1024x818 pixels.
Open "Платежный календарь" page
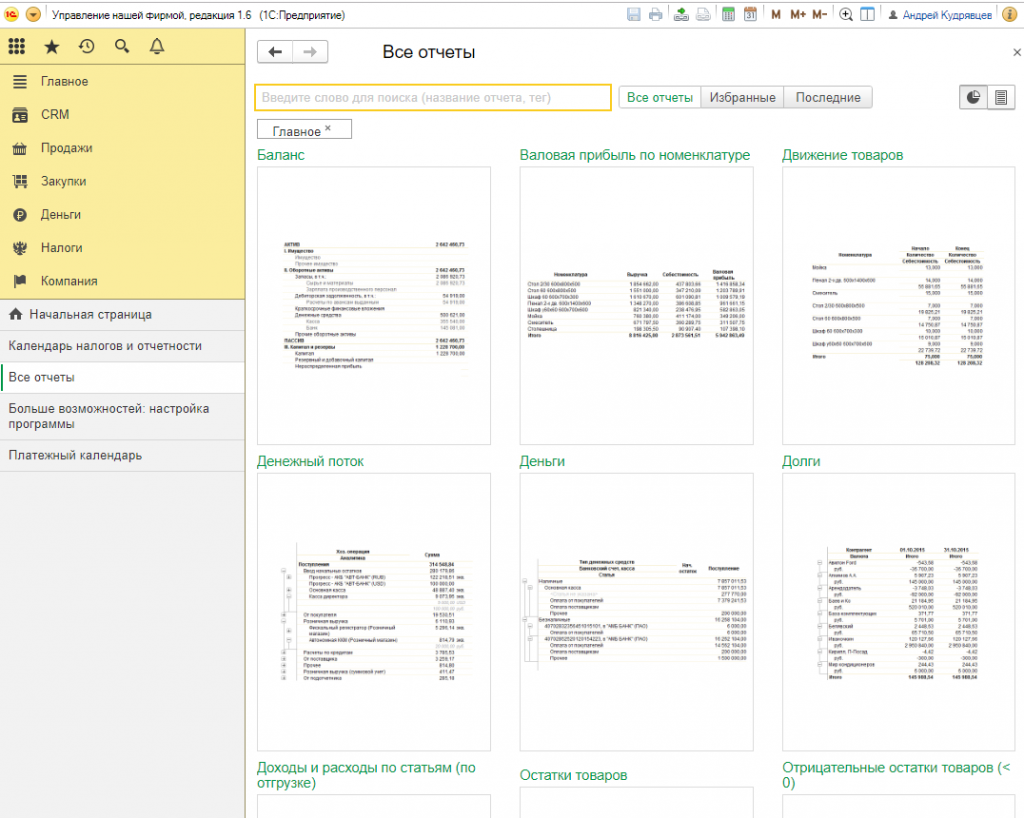(x=75, y=455)
